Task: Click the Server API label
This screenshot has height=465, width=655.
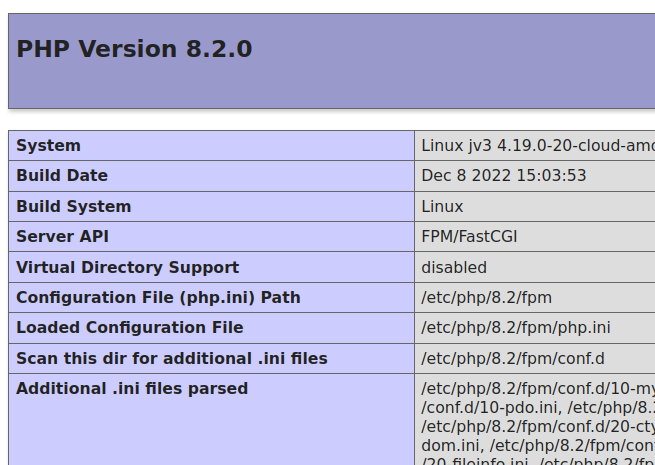Action: (62, 237)
